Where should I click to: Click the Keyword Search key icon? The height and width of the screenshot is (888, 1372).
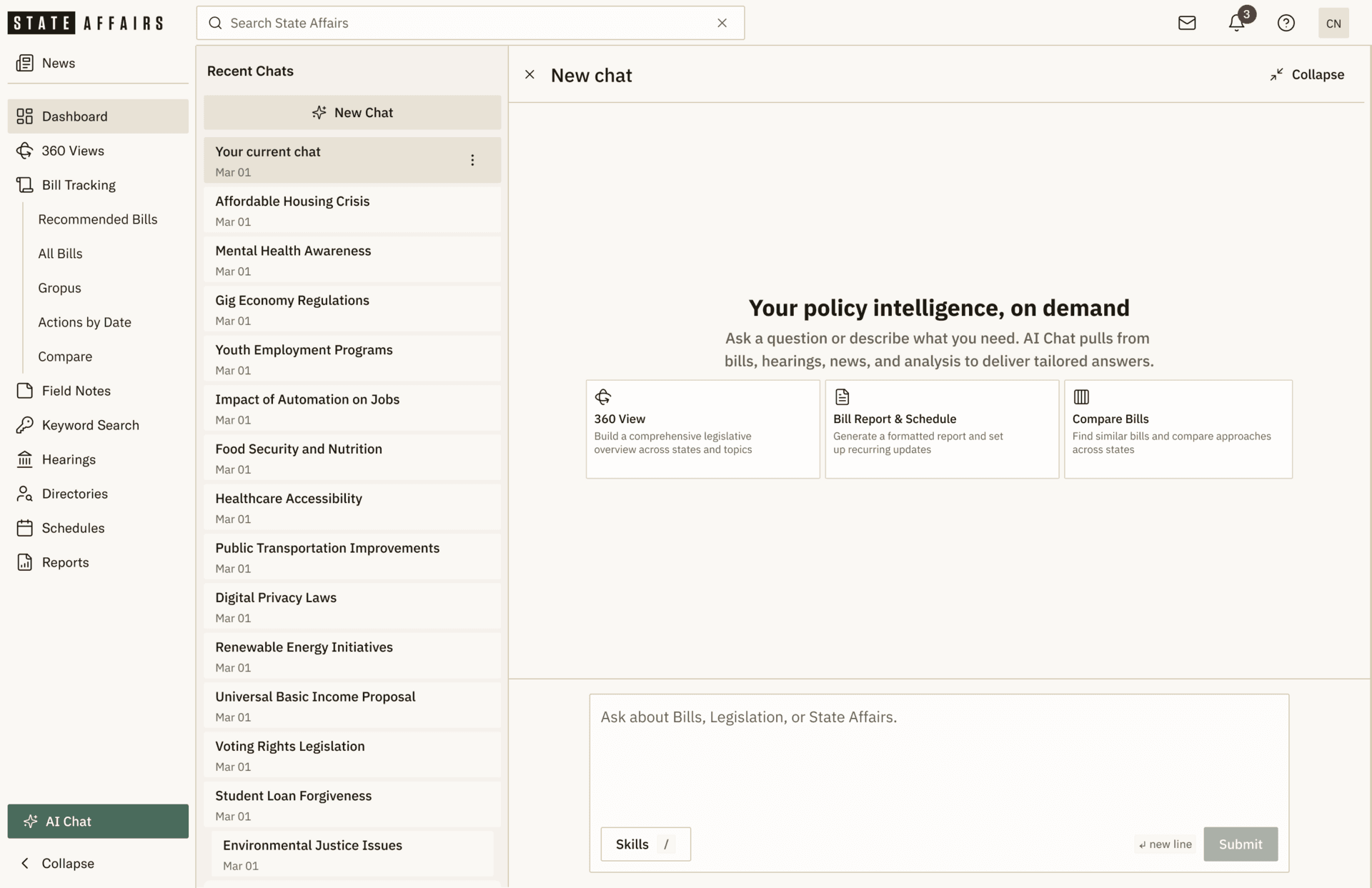pyautogui.click(x=25, y=424)
